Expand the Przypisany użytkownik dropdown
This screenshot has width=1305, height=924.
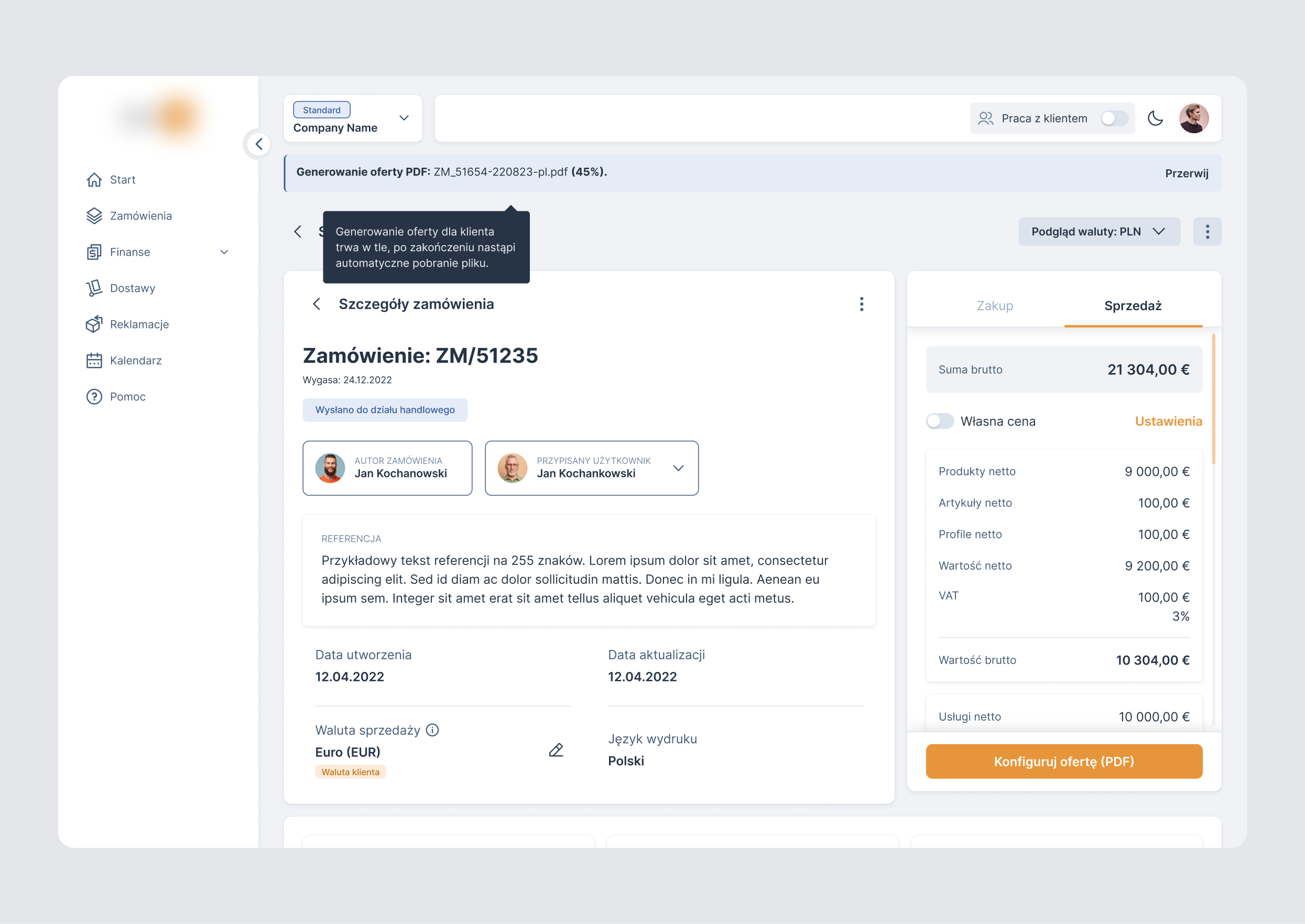[678, 468]
